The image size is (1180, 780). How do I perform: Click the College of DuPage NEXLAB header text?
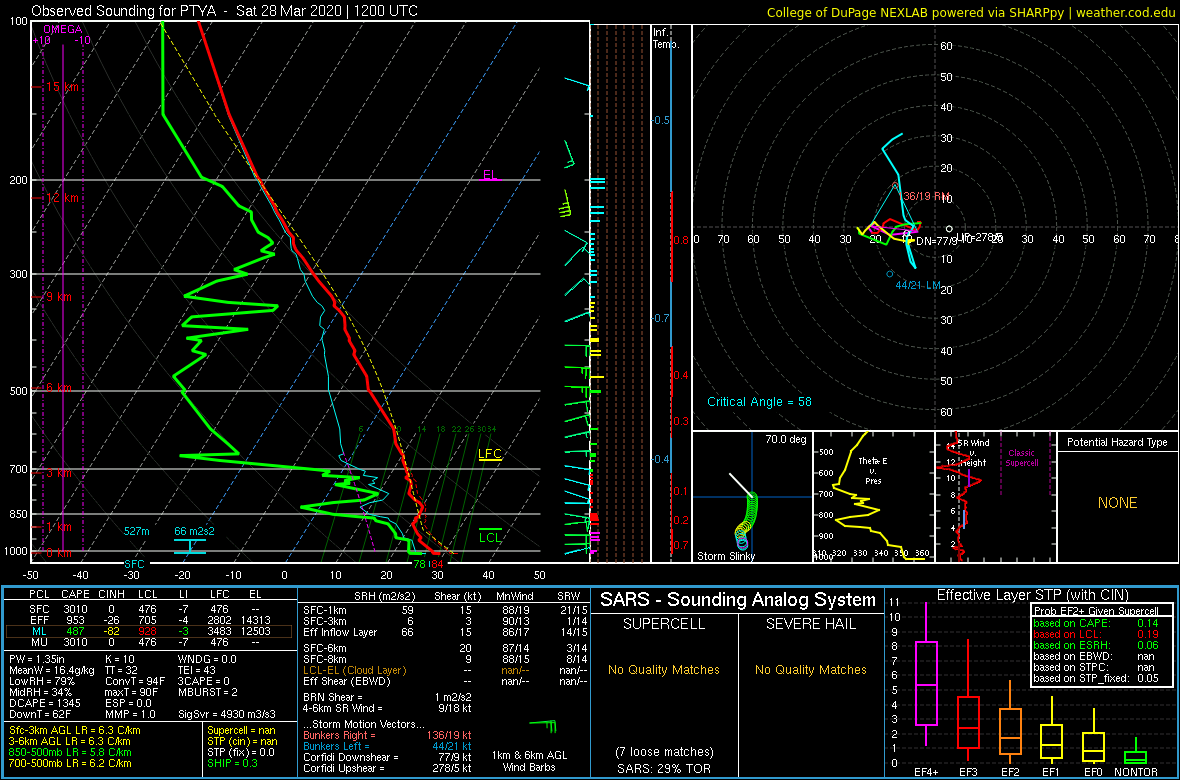tap(970, 12)
